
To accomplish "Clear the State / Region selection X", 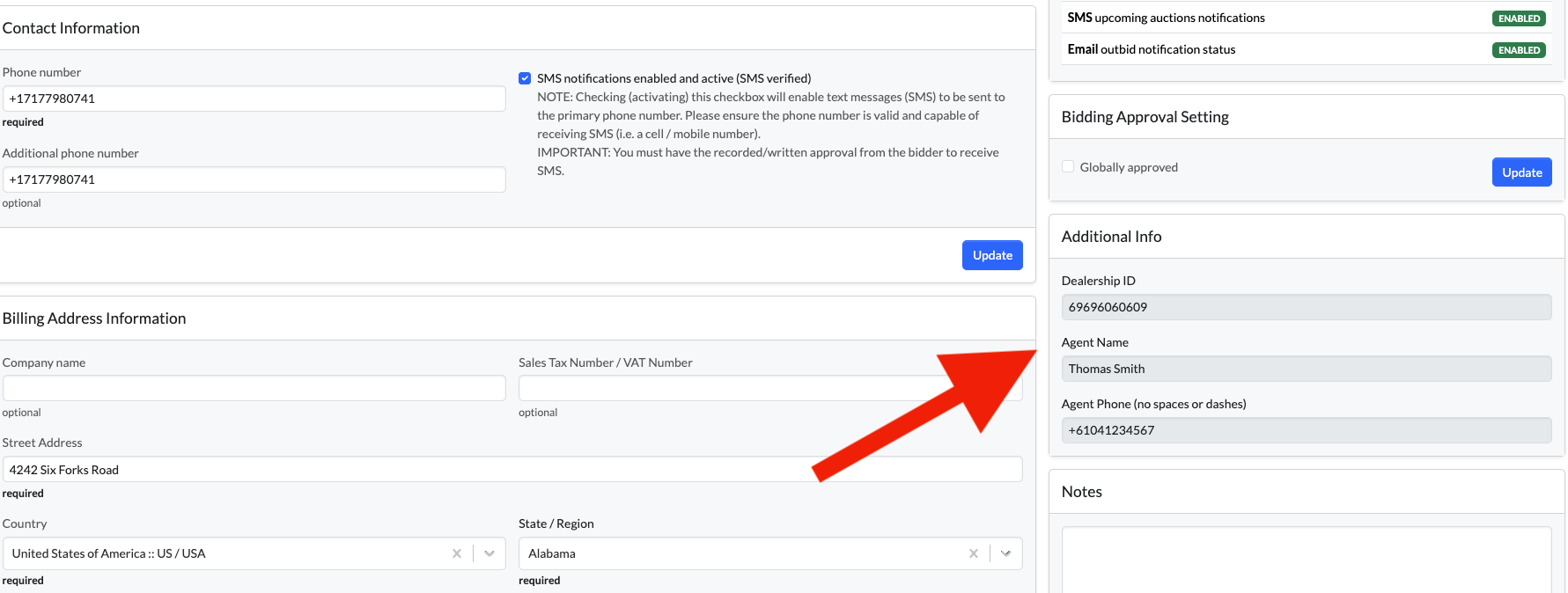I will (973, 553).
